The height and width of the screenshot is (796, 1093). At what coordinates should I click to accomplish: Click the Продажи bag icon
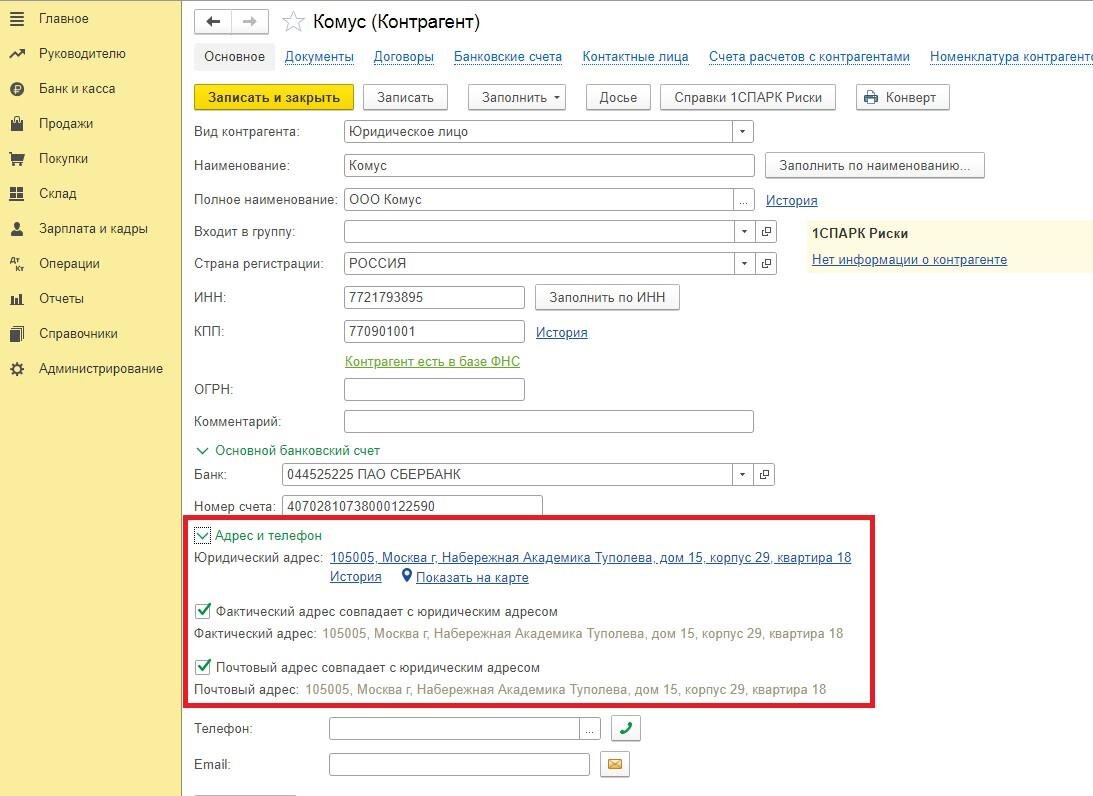17,124
